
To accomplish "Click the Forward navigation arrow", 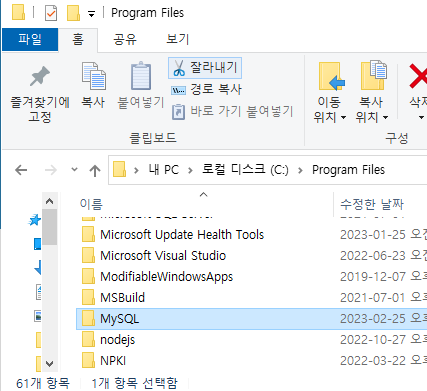I will [x=51, y=170].
